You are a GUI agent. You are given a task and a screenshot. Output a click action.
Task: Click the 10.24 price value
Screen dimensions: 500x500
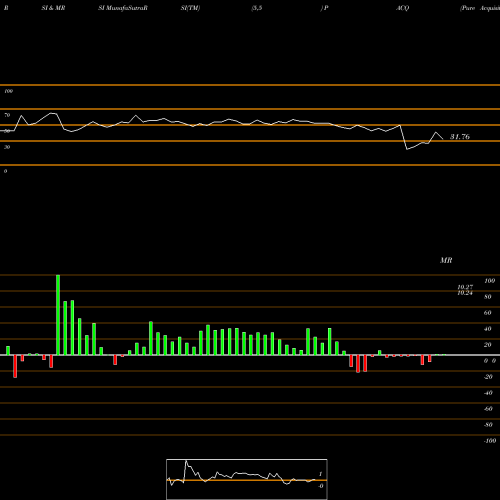coord(465,293)
